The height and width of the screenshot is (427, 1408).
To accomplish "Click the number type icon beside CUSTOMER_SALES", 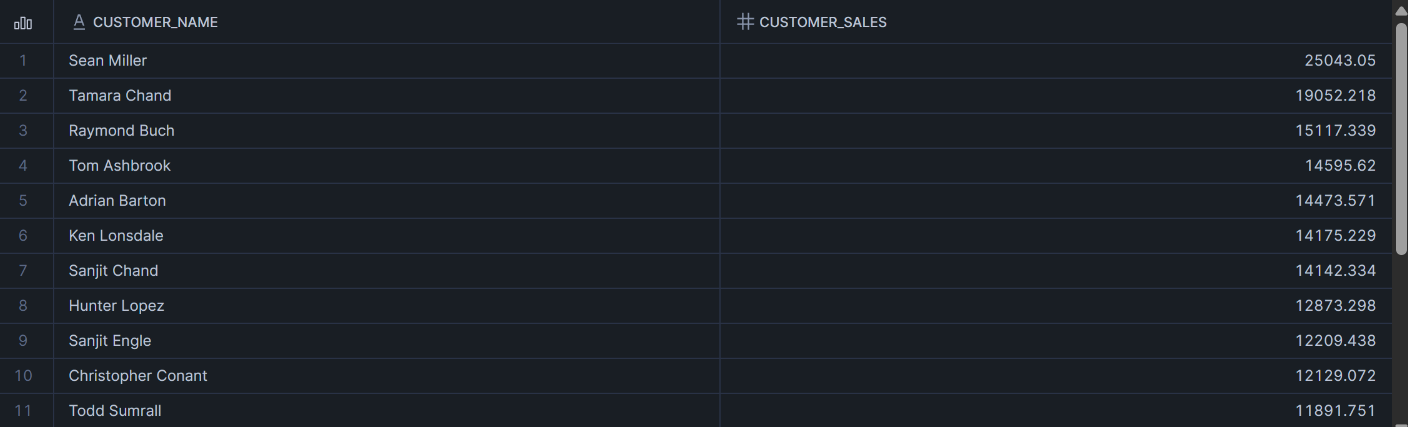I will click(x=745, y=22).
